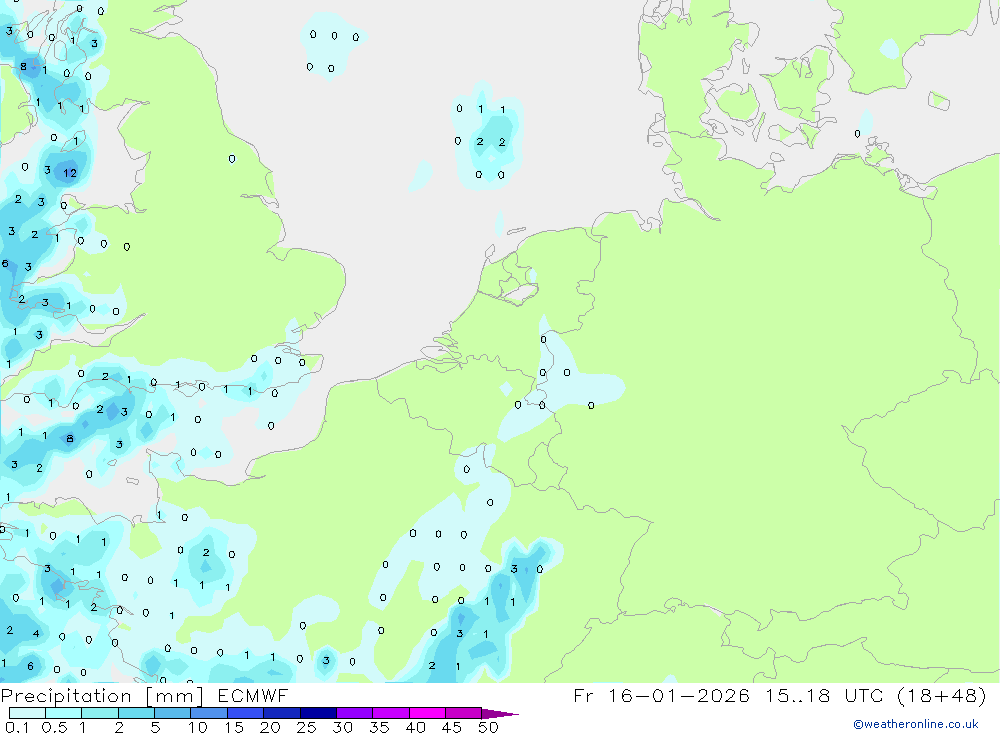Click the 5–10 mm blue legend swatch
Screen dimensions: 1000x733
point(172,713)
